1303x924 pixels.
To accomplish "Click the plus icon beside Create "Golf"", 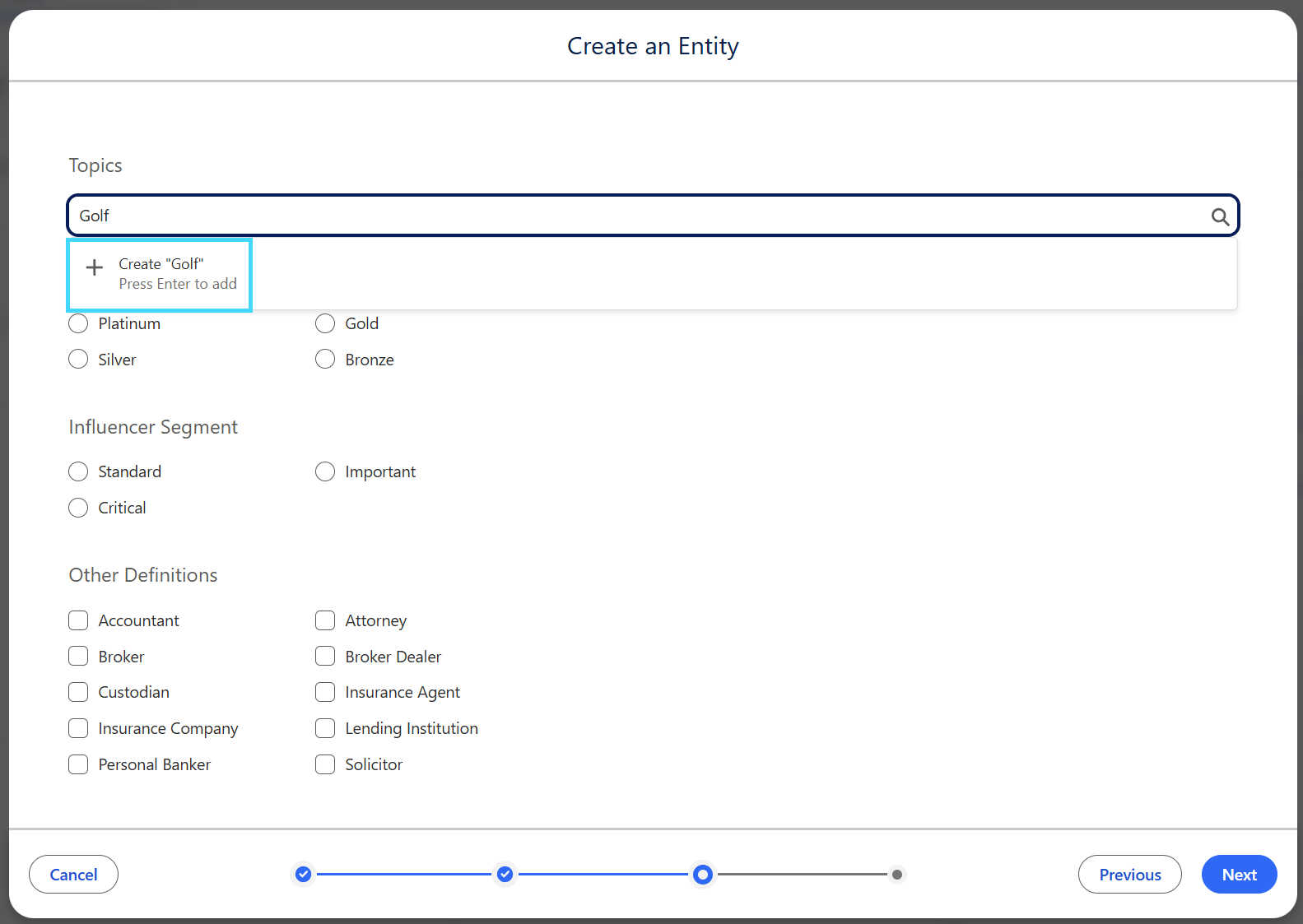I will point(95,267).
